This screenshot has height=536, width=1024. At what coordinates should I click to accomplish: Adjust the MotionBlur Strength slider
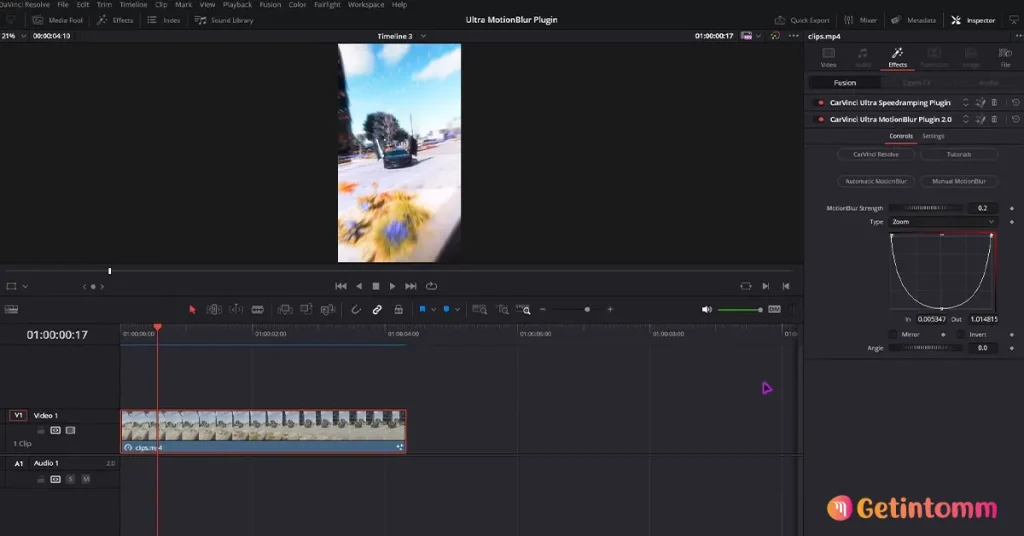925,208
